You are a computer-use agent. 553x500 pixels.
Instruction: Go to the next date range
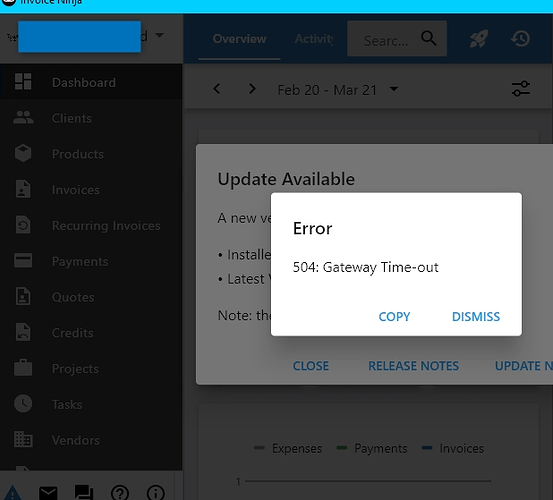[x=252, y=89]
